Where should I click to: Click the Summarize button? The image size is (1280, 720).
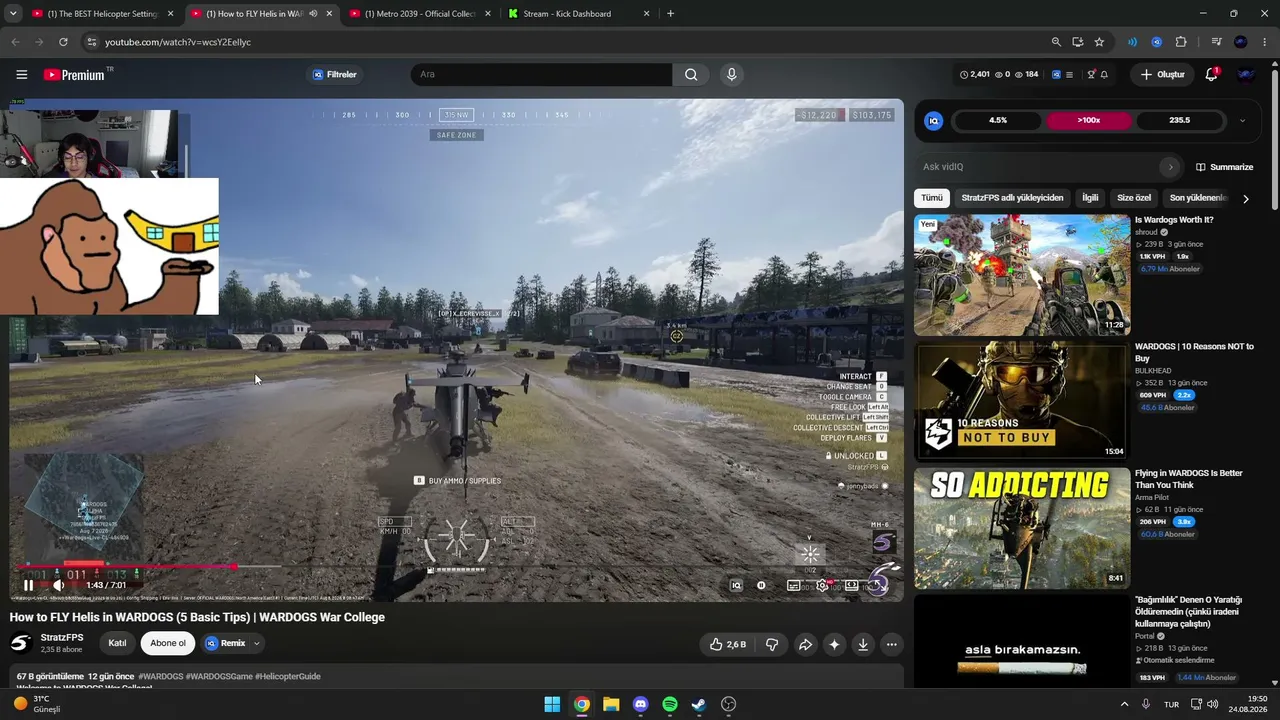(x=1223, y=167)
